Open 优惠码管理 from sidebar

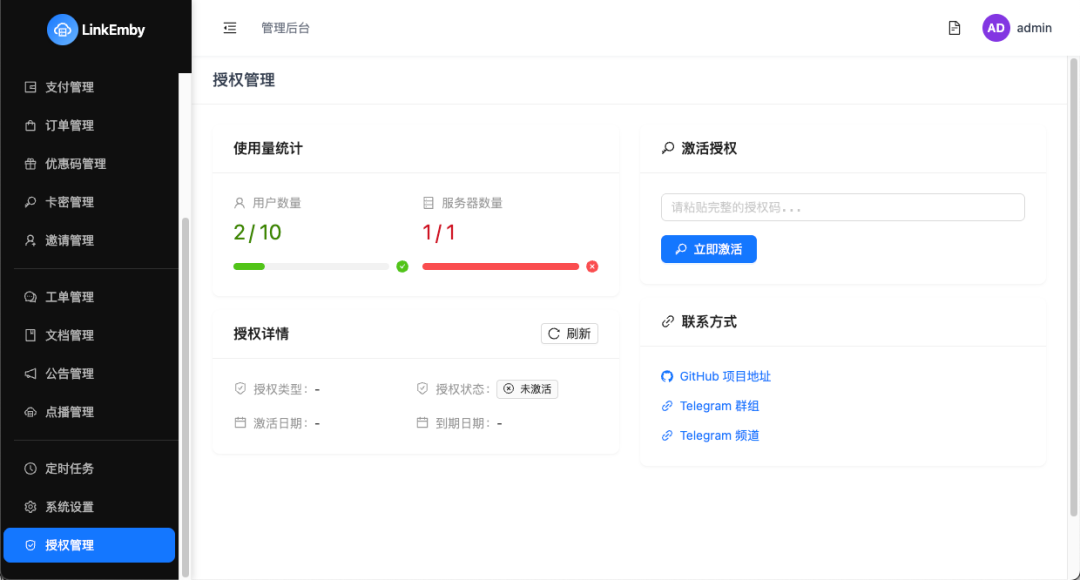[76, 164]
